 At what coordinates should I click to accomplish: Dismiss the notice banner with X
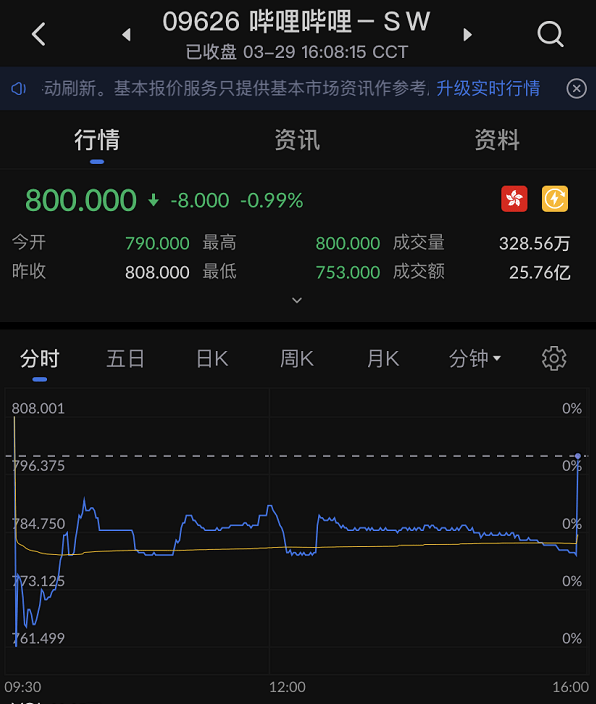pyautogui.click(x=576, y=88)
